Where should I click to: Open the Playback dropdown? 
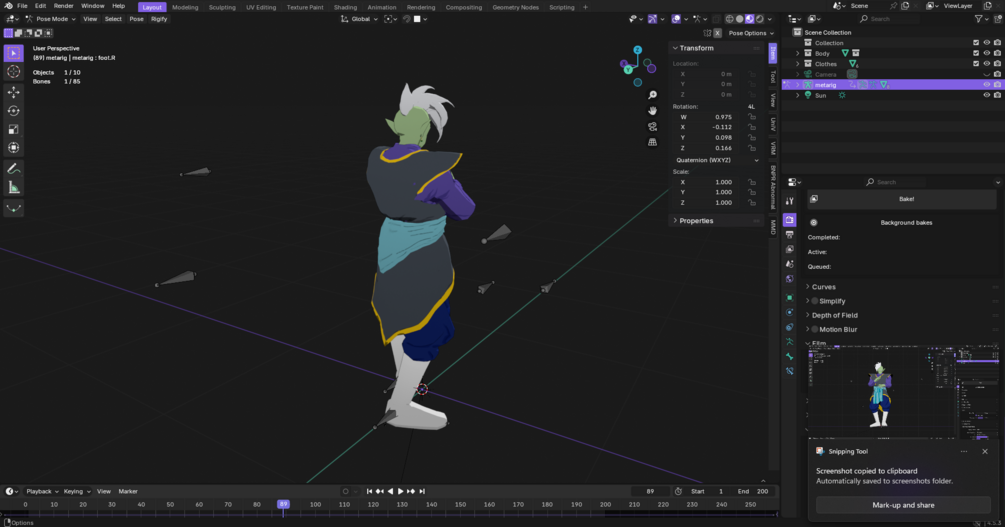click(42, 491)
